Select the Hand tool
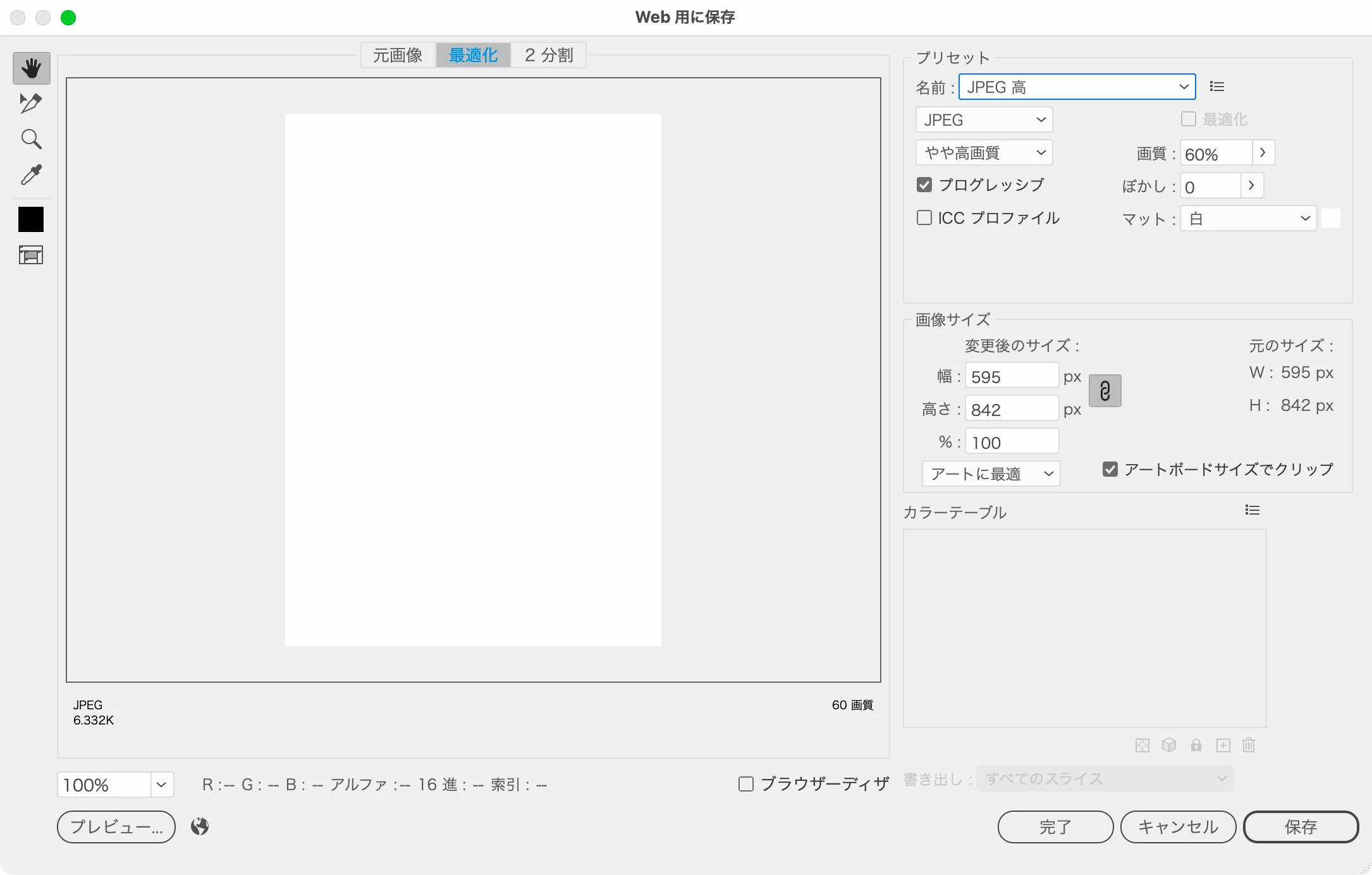 coord(31,68)
